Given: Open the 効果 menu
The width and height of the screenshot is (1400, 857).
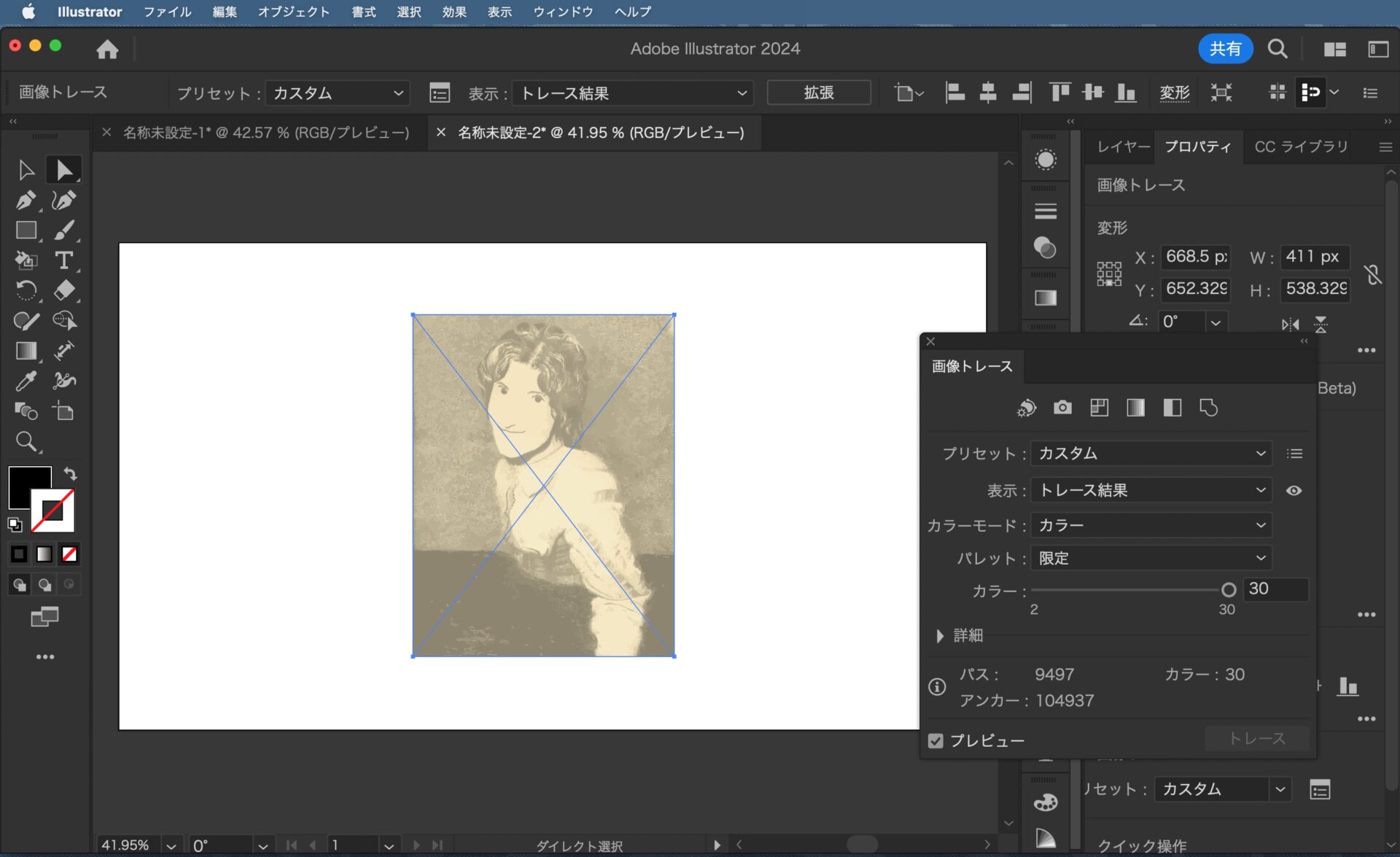Looking at the screenshot, I should (x=454, y=12).
